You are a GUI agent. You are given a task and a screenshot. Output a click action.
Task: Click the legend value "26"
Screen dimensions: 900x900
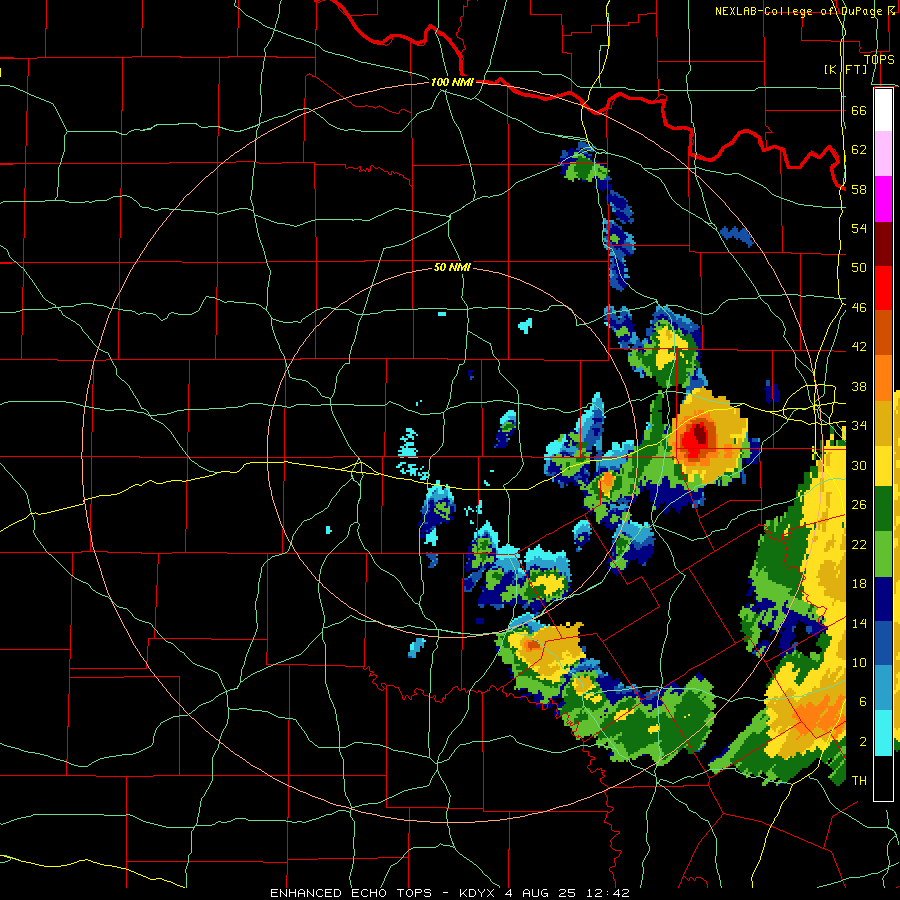click(x=859, y=505)
